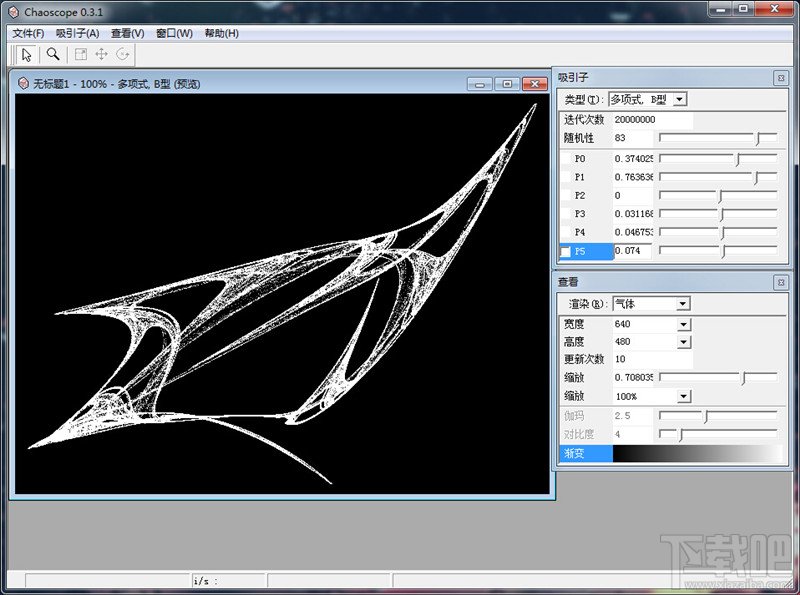Click the document icon of 无标题1 window
This screenshot has height=595, width=800.
coord(23,84)
